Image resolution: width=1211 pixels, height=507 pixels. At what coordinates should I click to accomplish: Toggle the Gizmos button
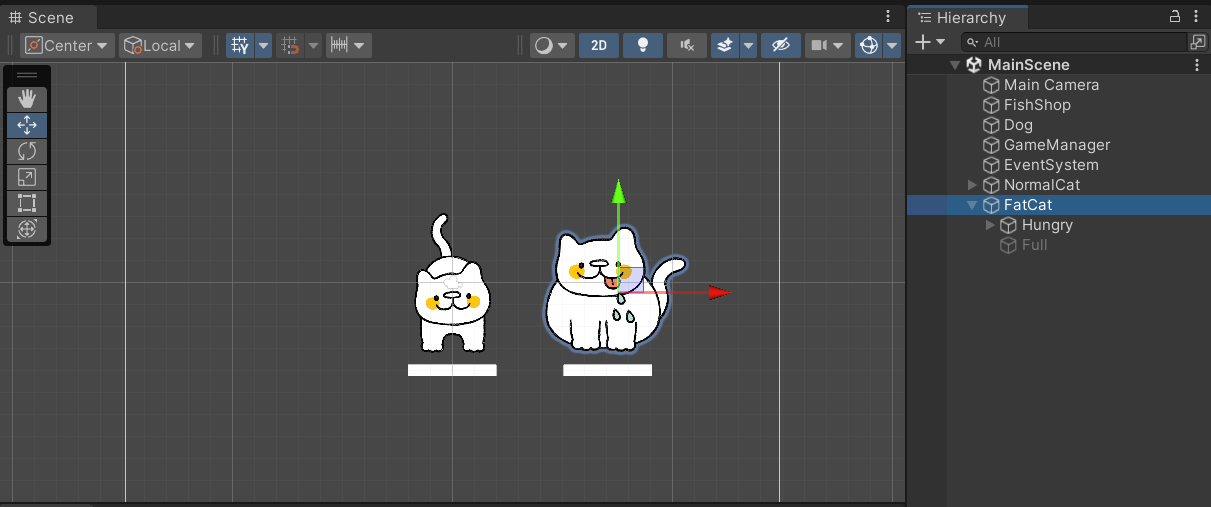point(869,45)
